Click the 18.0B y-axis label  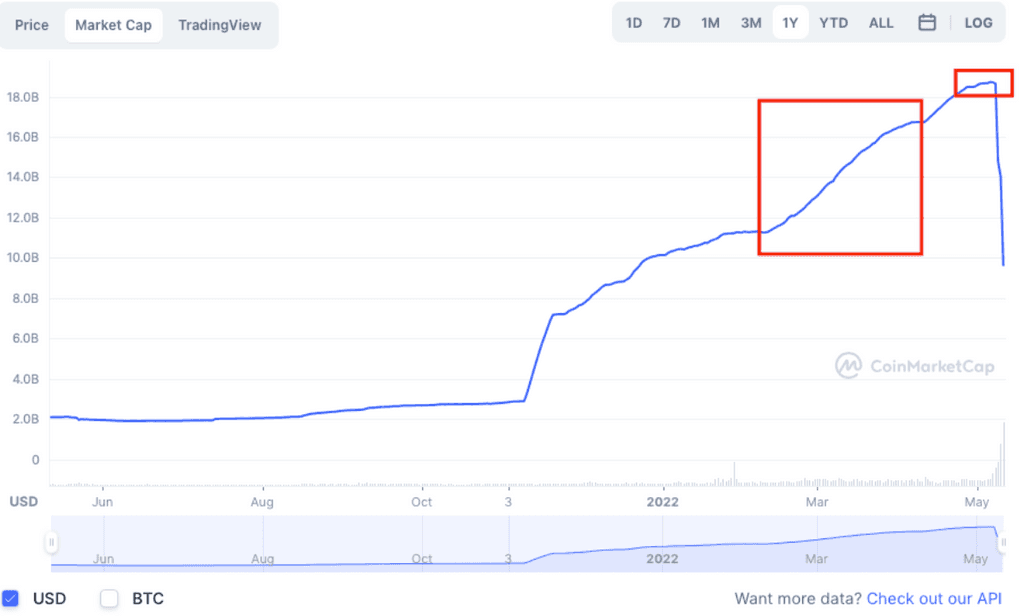point(23,97)
